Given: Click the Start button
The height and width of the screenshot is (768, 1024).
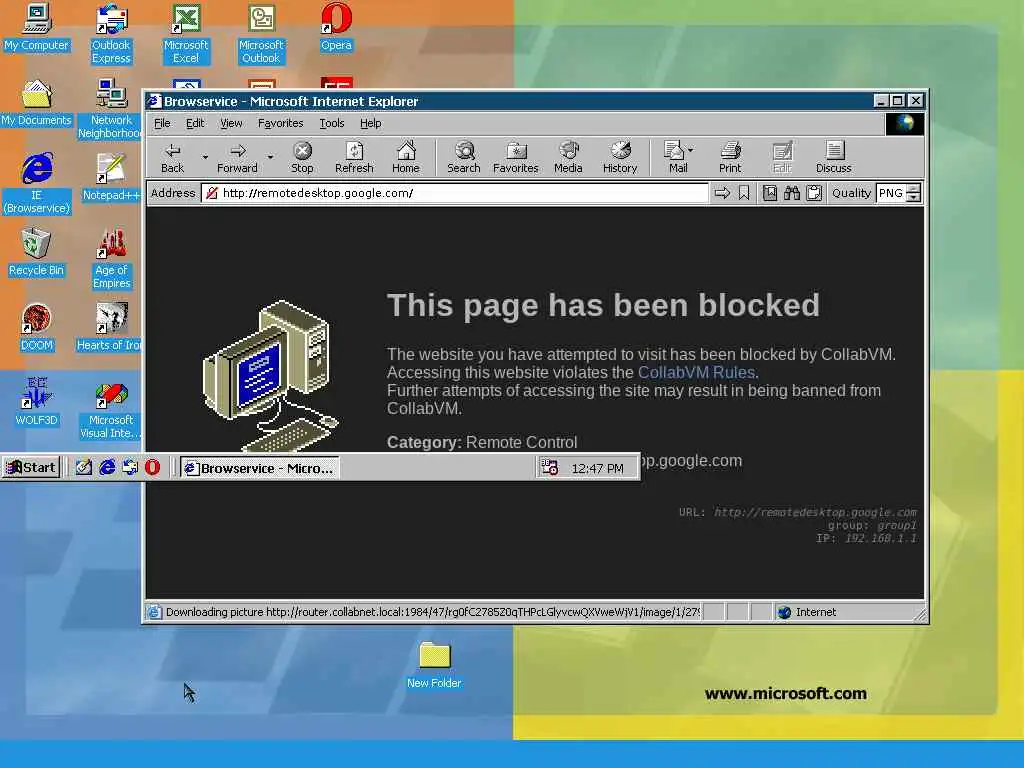Looking at the screenshot, I should (x=31, y=467).
